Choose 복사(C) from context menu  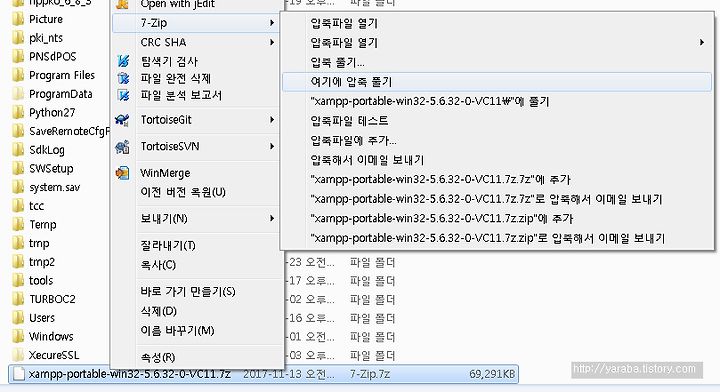click(196, 265)
